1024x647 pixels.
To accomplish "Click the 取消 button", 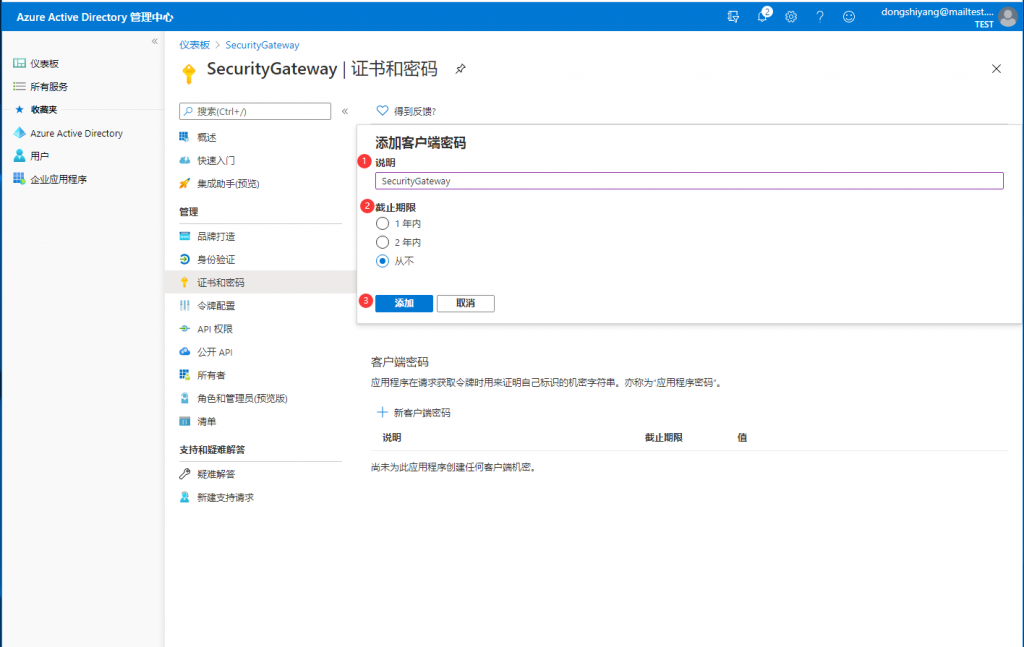I will click(466, 303).
